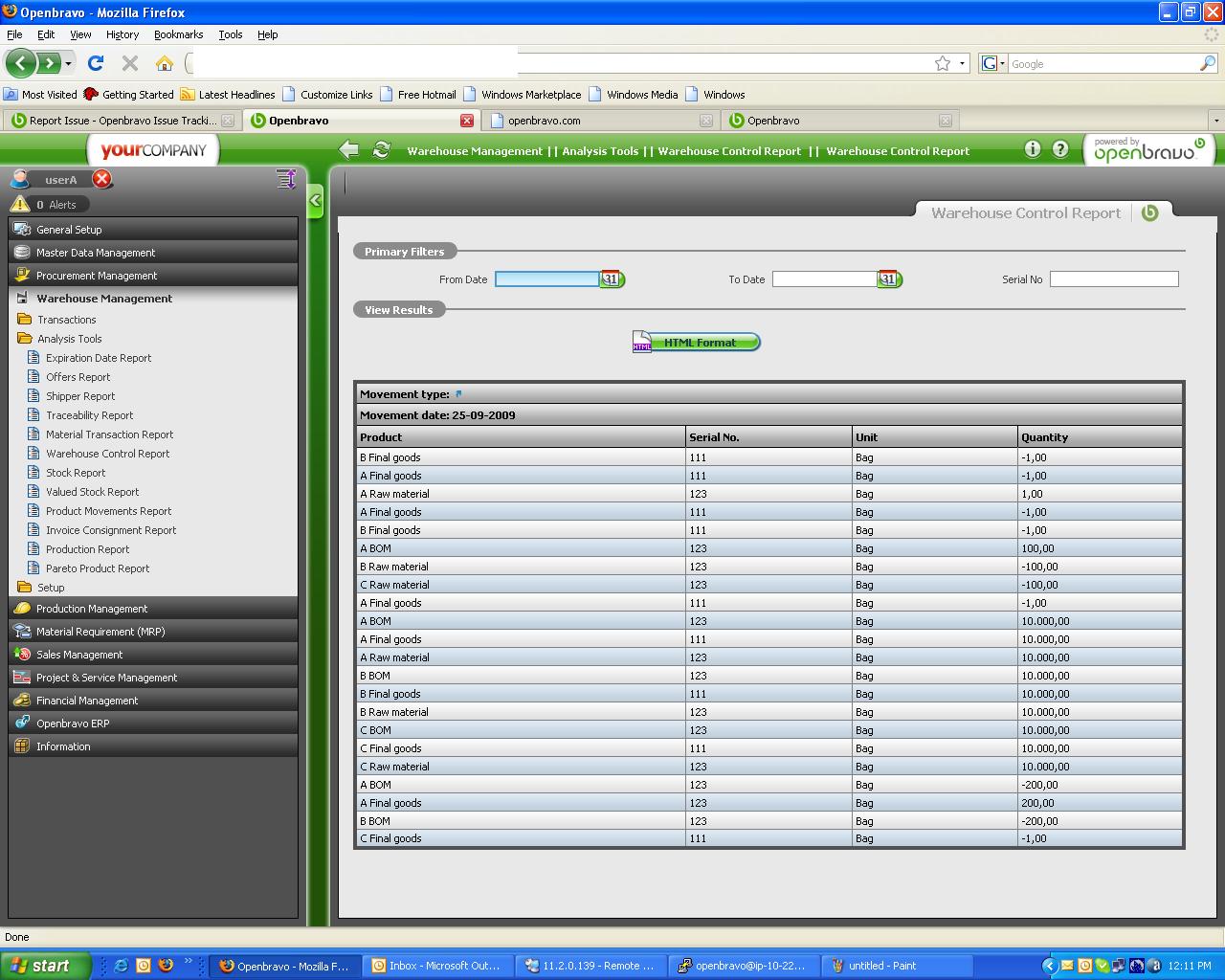Click the expand menu icon in sidebar
The image size is (1225, 980).
[x=285, y=179]
